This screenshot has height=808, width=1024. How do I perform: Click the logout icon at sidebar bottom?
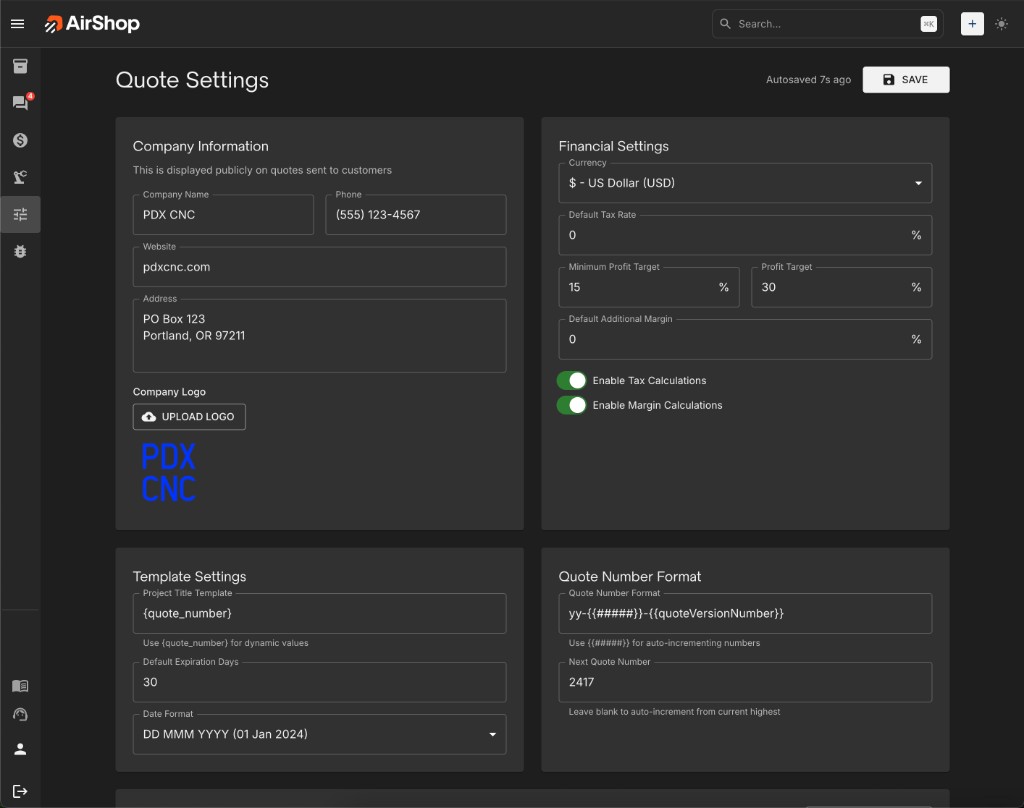19,790
